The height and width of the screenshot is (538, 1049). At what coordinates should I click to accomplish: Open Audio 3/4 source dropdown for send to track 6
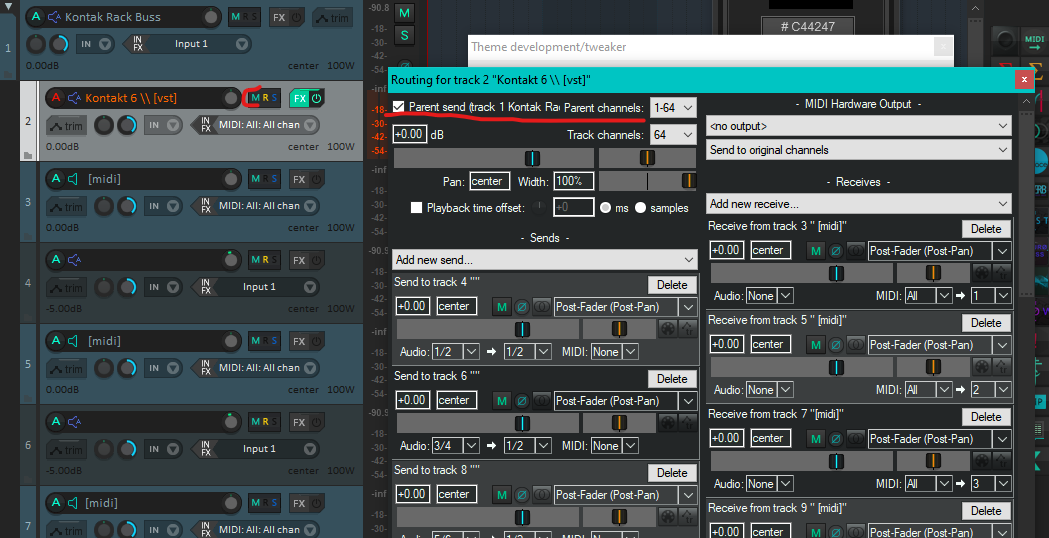point(456,445)
